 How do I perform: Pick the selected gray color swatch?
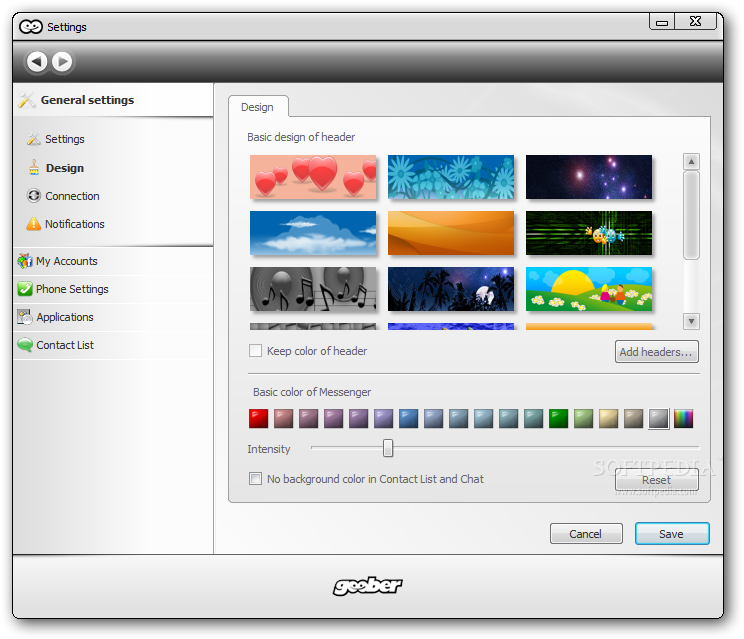click(659, 418)
